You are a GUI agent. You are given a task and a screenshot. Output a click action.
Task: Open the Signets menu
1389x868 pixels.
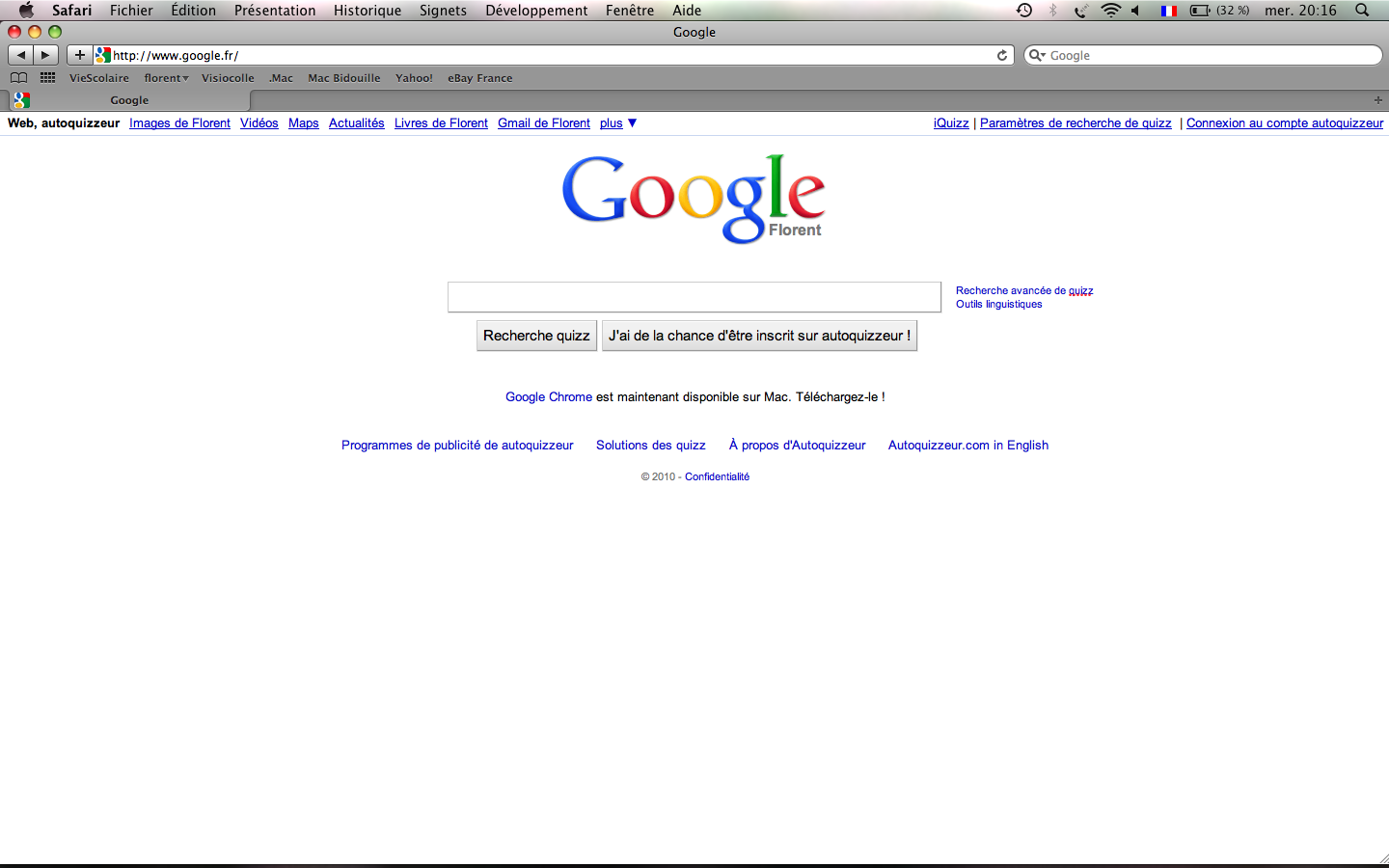pyautogui.click(x=443, y=11)
